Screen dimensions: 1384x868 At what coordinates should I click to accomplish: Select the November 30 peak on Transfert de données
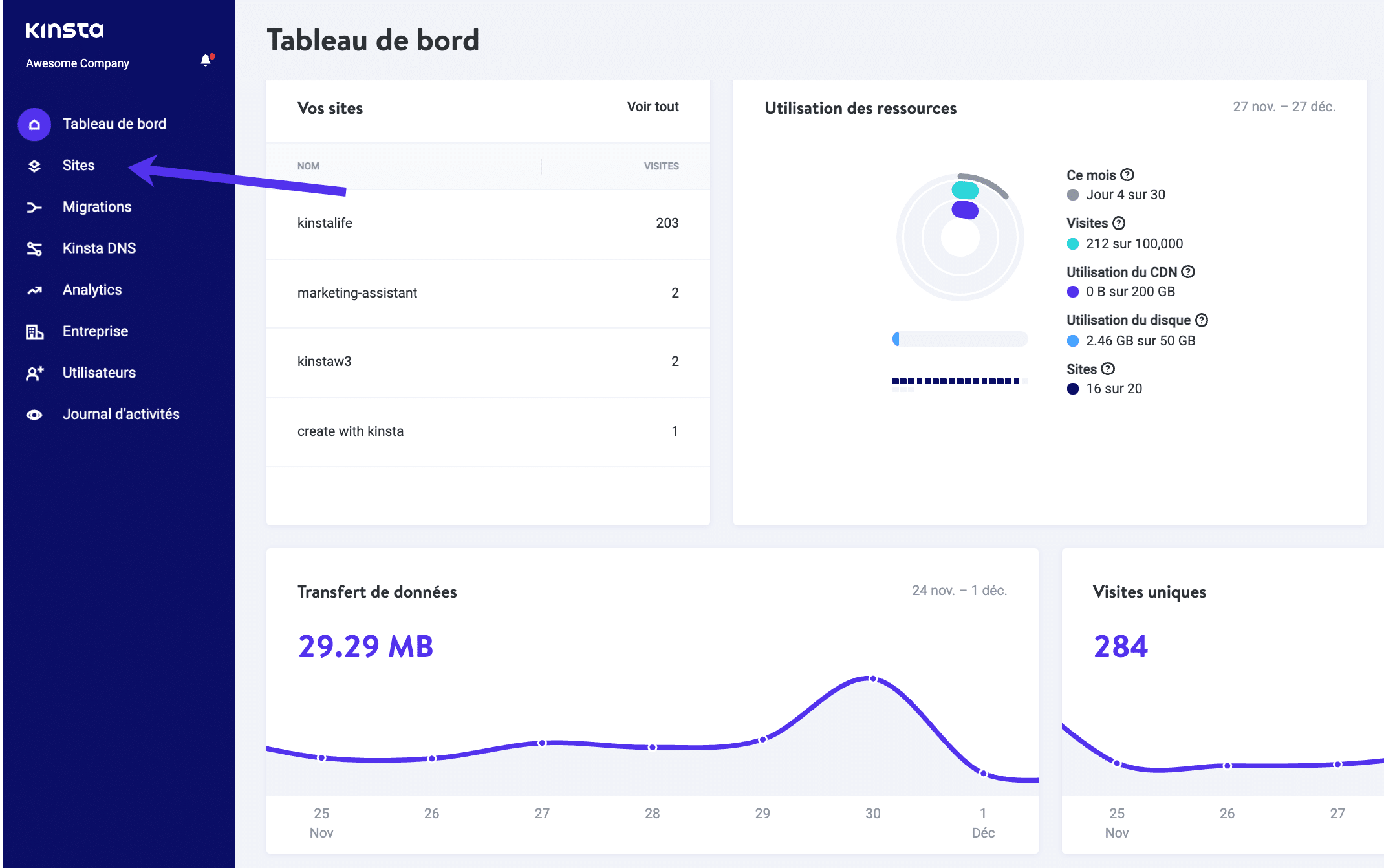(x=872, y=678)
